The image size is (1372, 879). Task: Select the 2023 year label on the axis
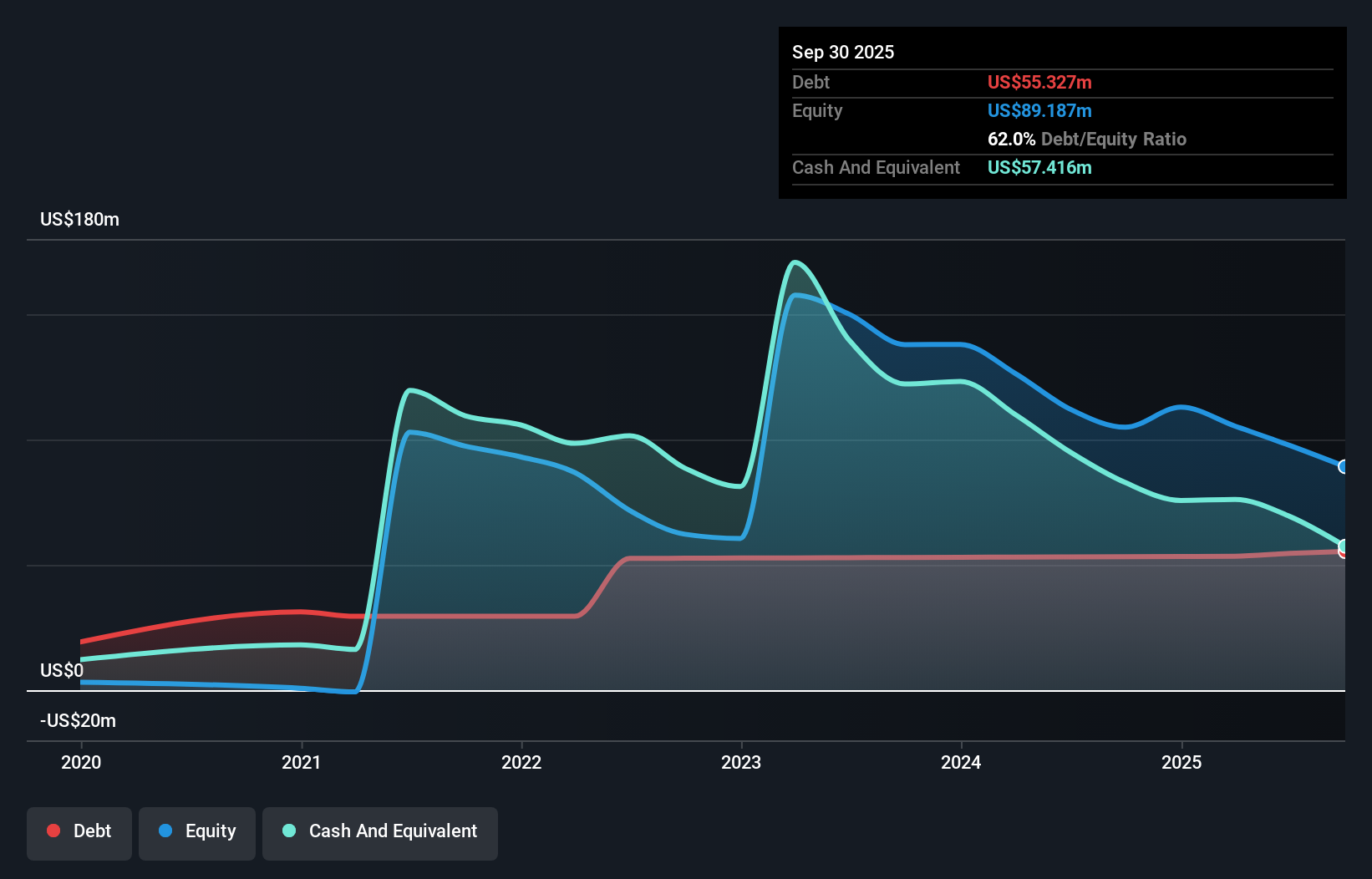pyautogui.click(x=742, y=762)
